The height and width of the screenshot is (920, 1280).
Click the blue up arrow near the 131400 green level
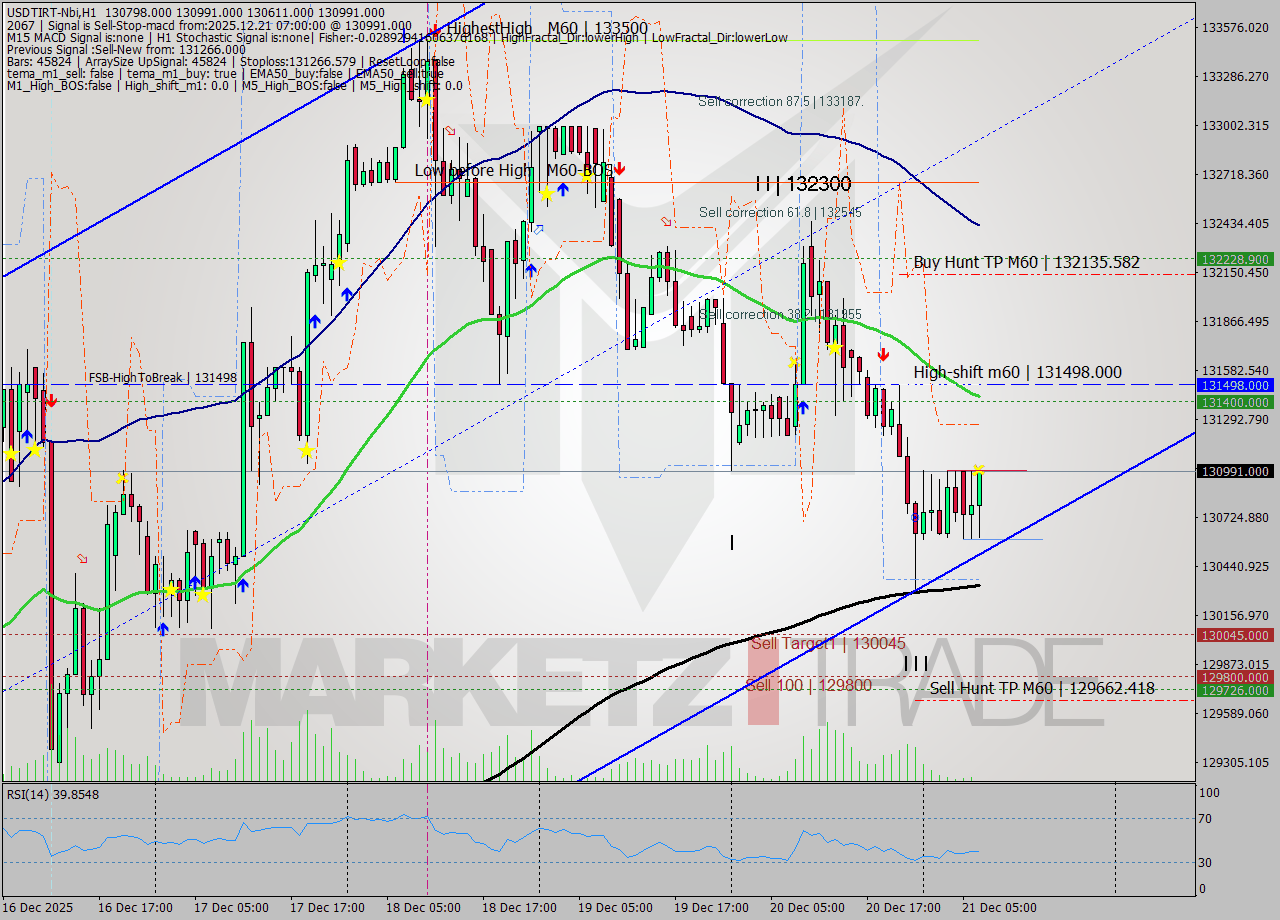point(803,406)
